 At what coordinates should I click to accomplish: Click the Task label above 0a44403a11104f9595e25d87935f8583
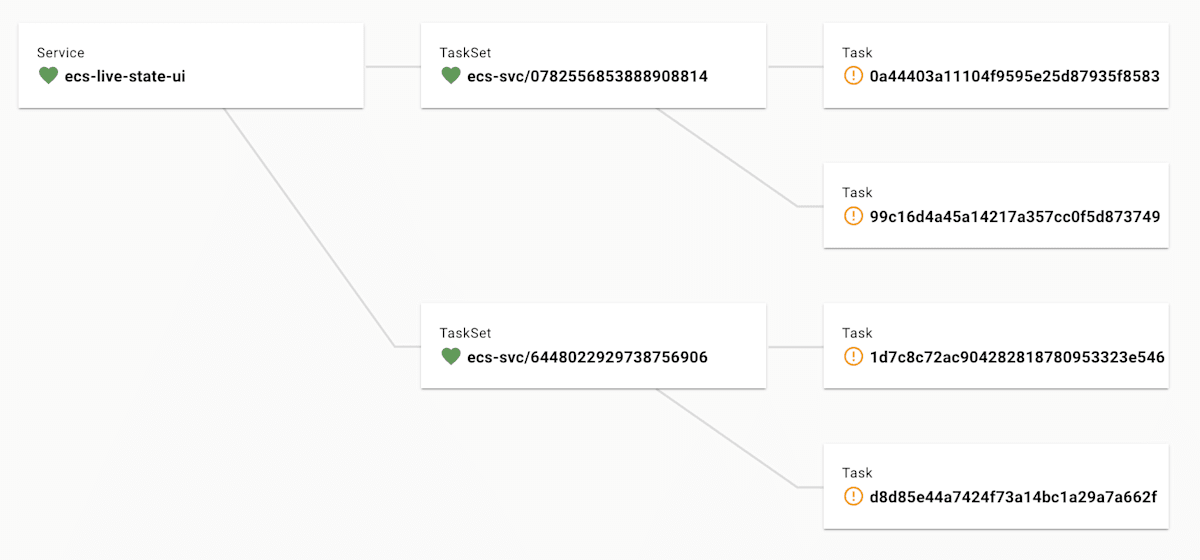point(857,53)
